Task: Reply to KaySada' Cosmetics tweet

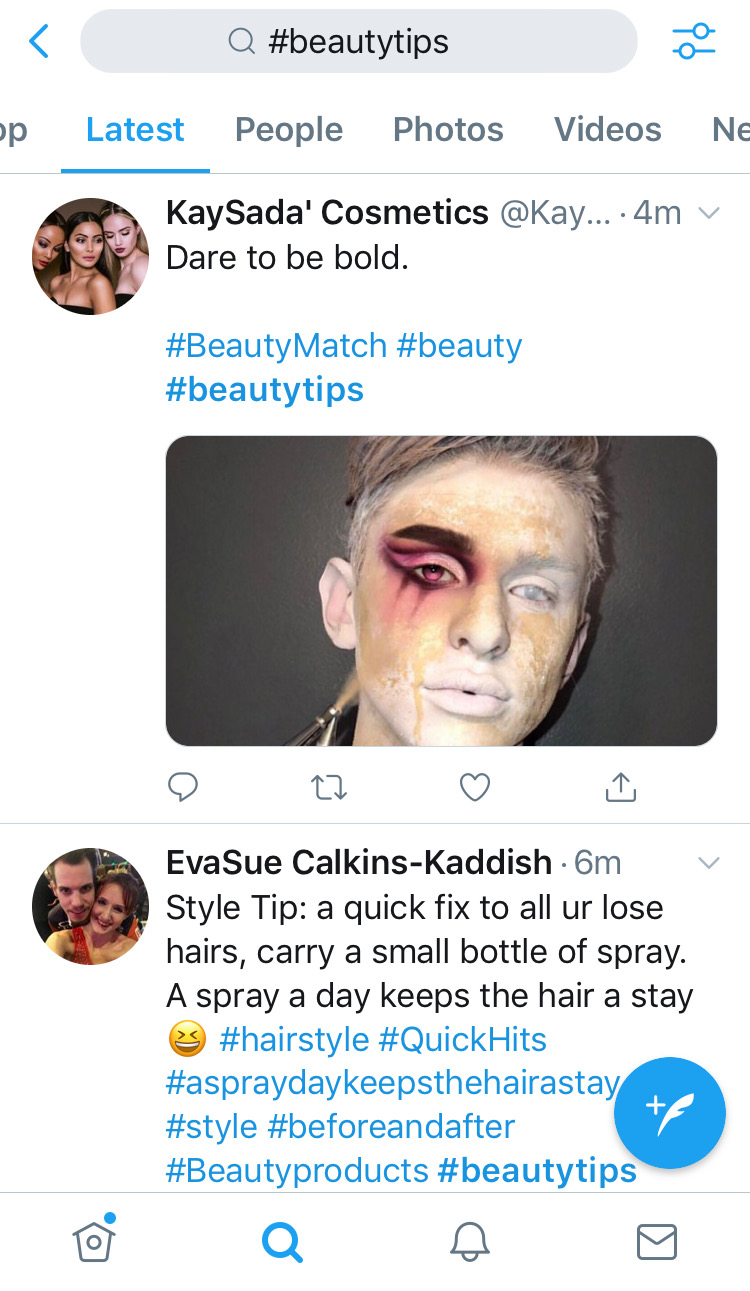Action: (x=182, y=787)
